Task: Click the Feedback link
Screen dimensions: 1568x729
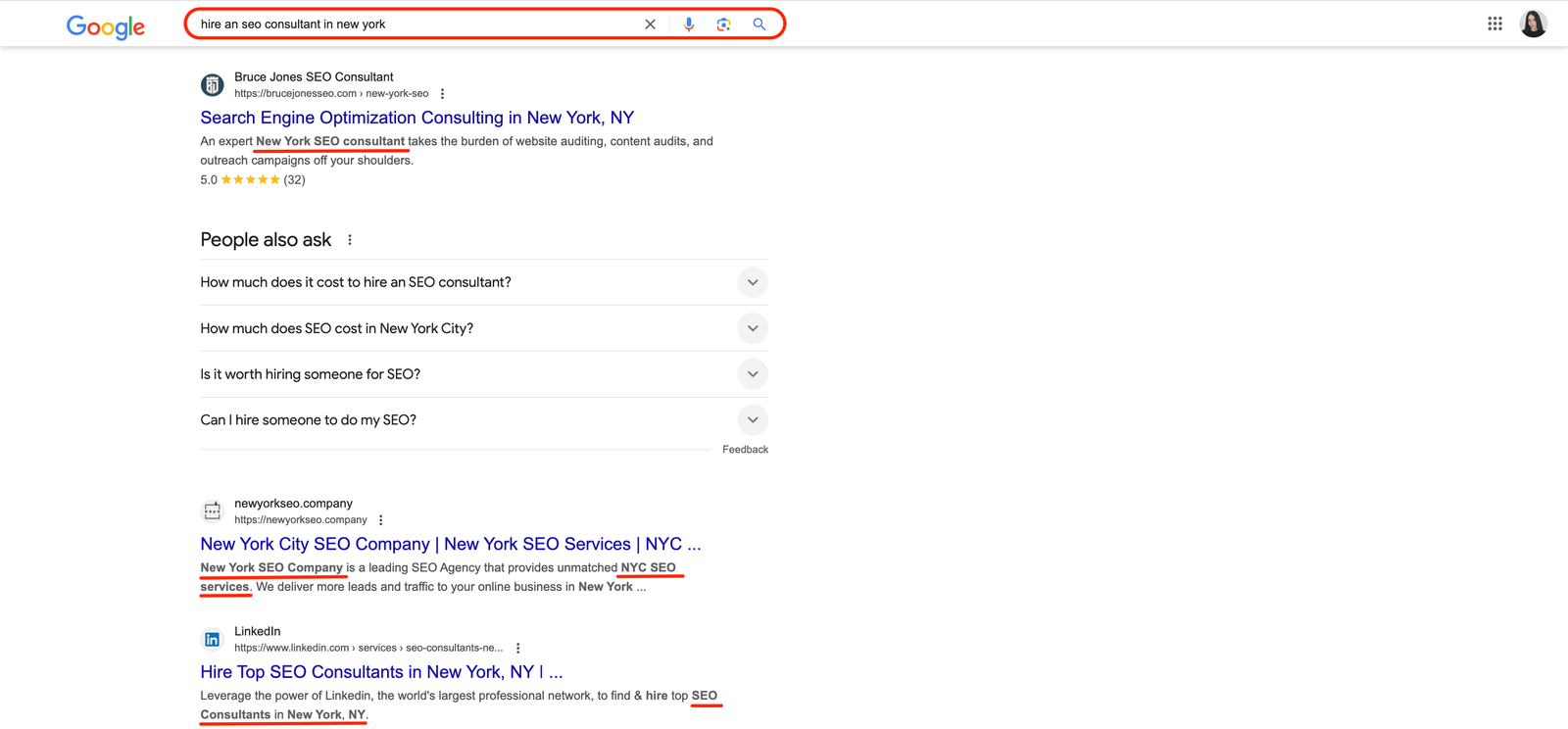Action: (x=745, y=450)
